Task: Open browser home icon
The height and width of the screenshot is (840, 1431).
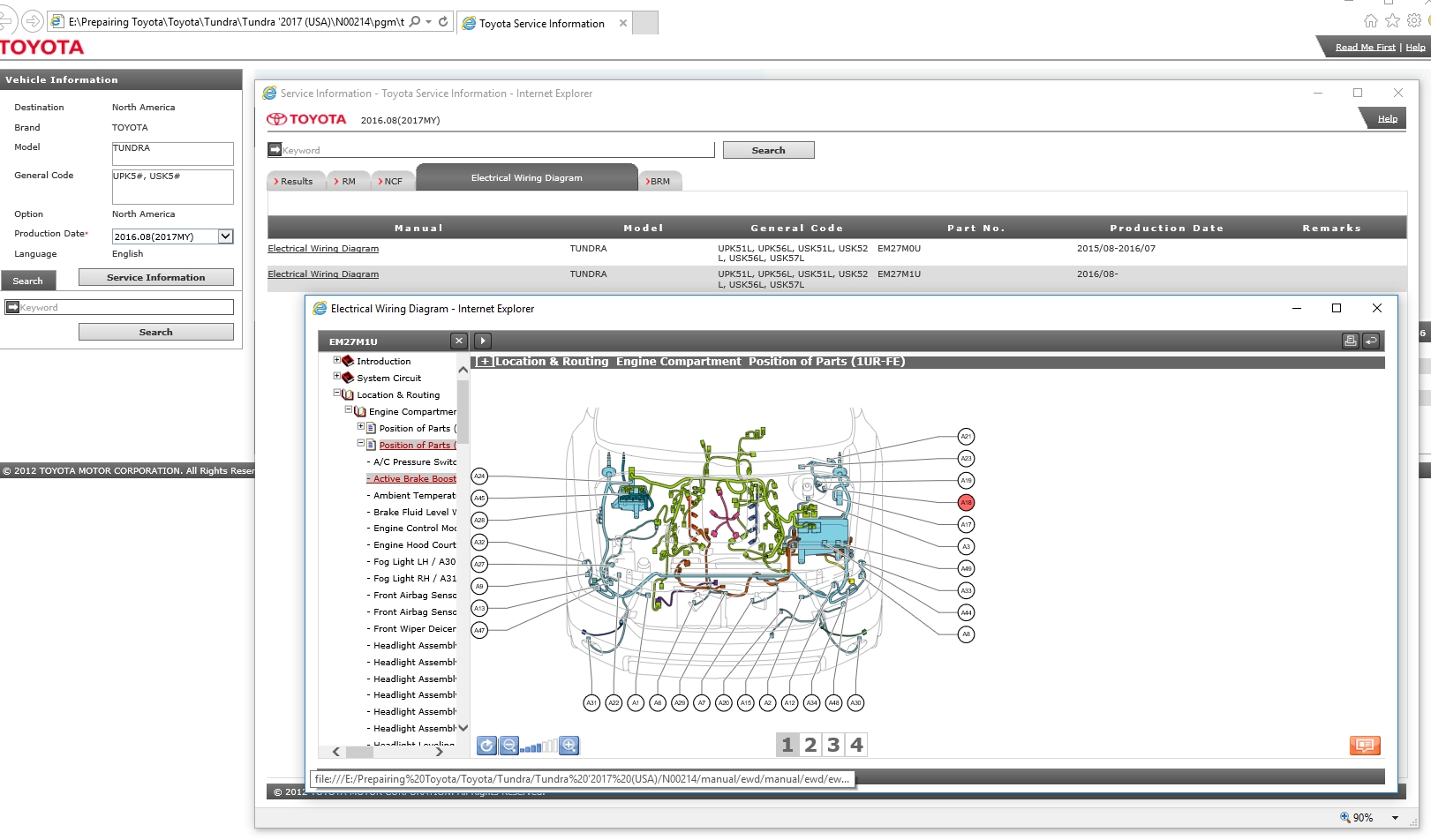Action: pyautogui.click(x=1371, y=21)
